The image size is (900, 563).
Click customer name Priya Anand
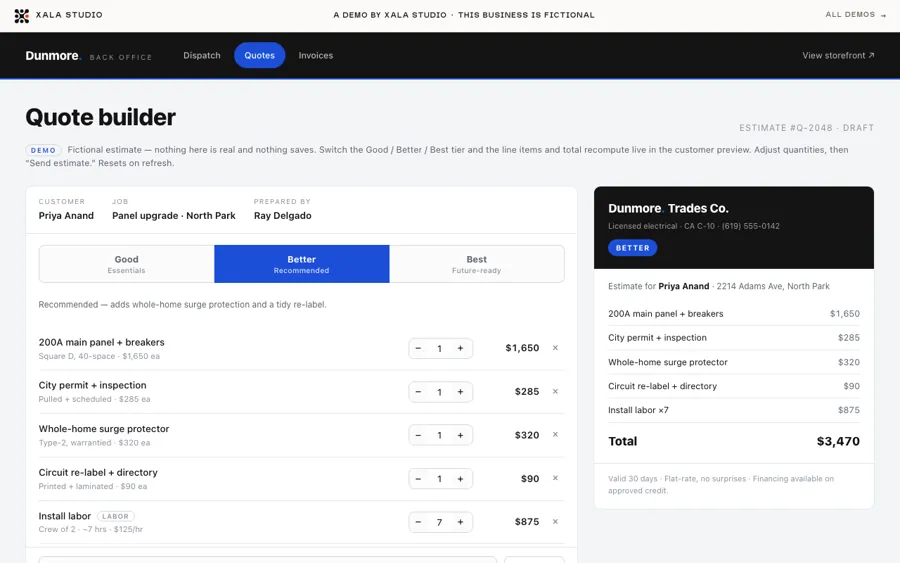66,216
